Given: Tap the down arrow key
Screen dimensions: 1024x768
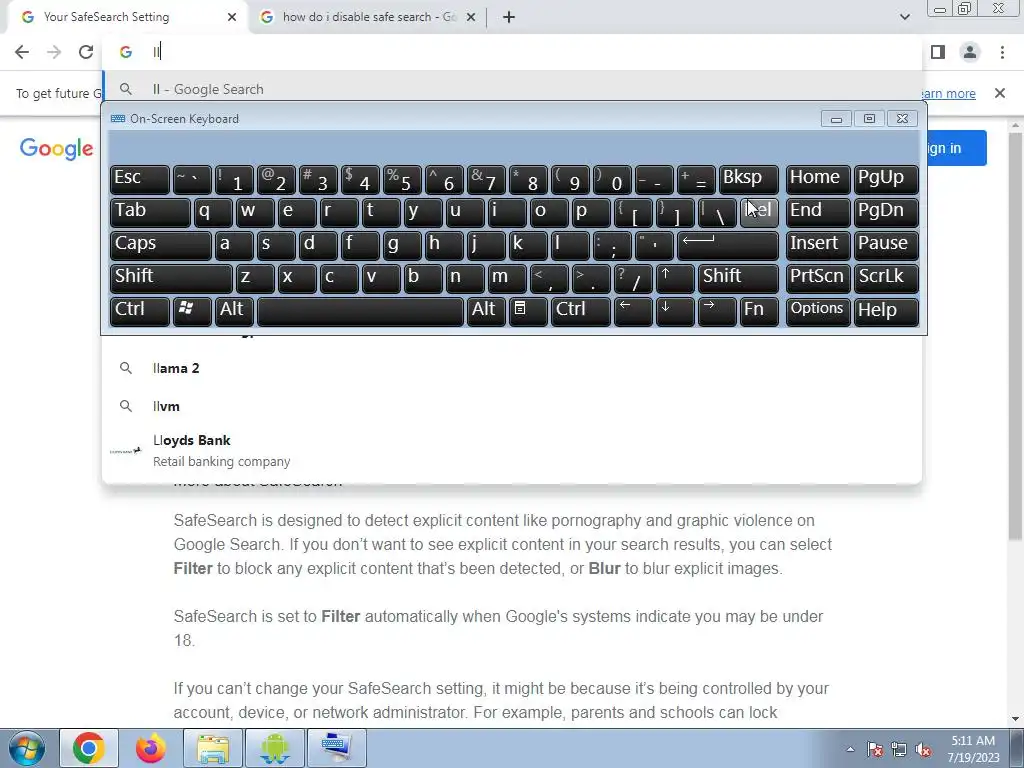Looking at the screenshot, I should (x=675, y=311).
